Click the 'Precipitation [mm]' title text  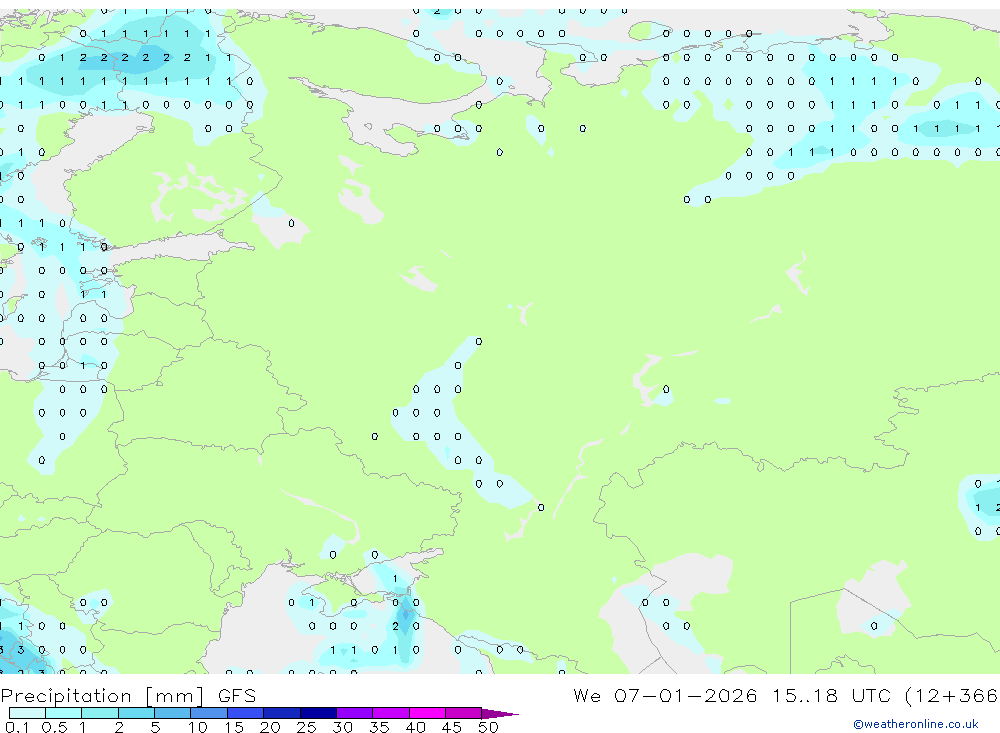102,696
